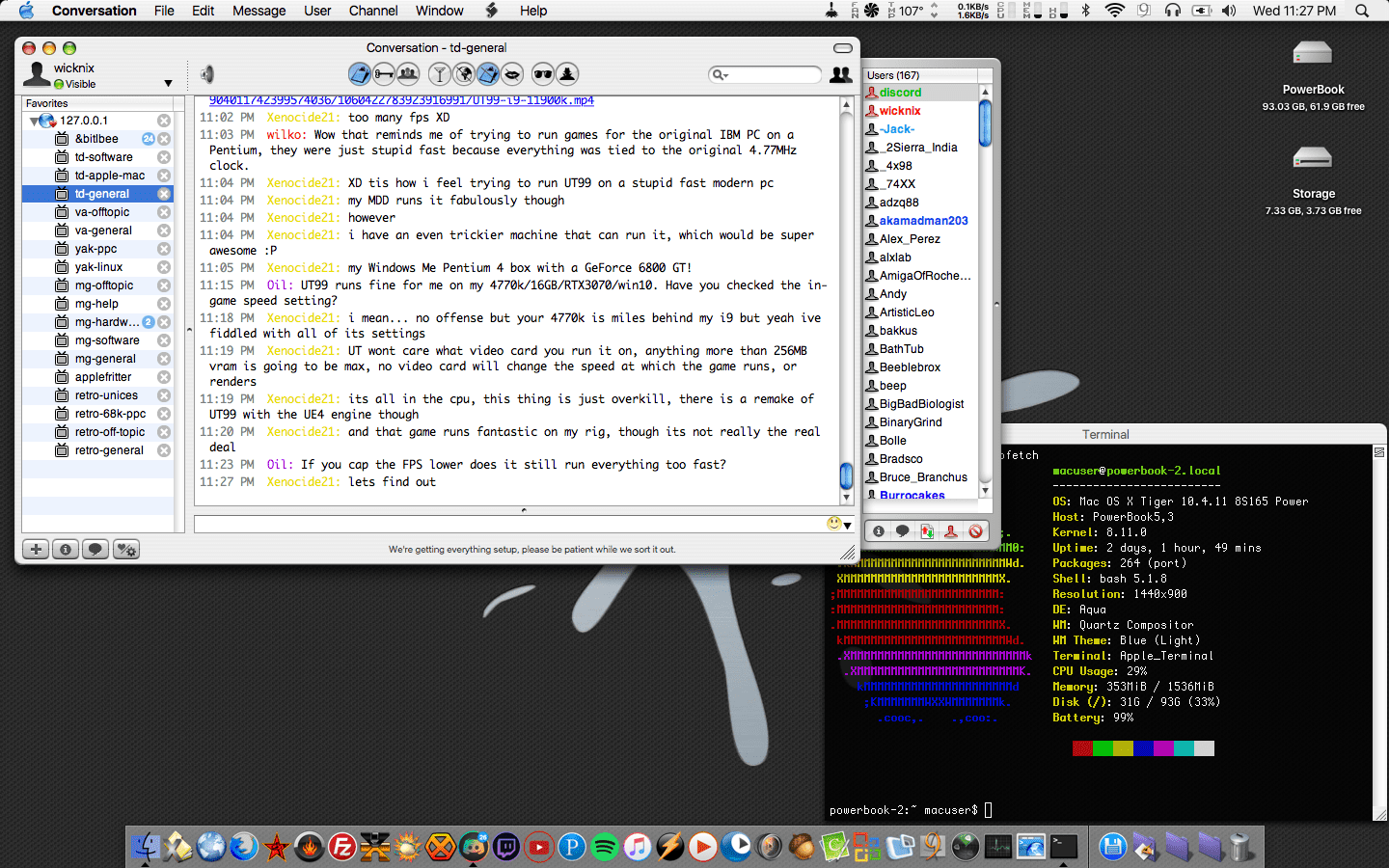
Task: Click the red user icon under Users list
Action: pyautogui.click(x=951, y=531)
